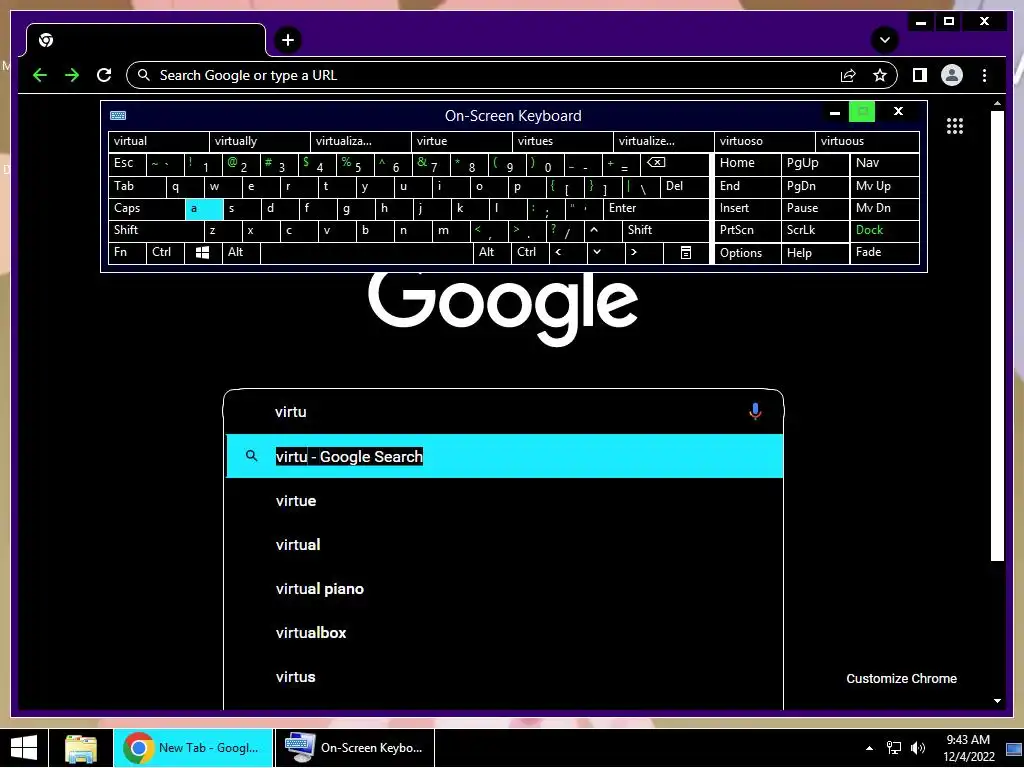Click the Chrome forward arrow
This screenshot has height=768, width=1024.
pos(72,75)
